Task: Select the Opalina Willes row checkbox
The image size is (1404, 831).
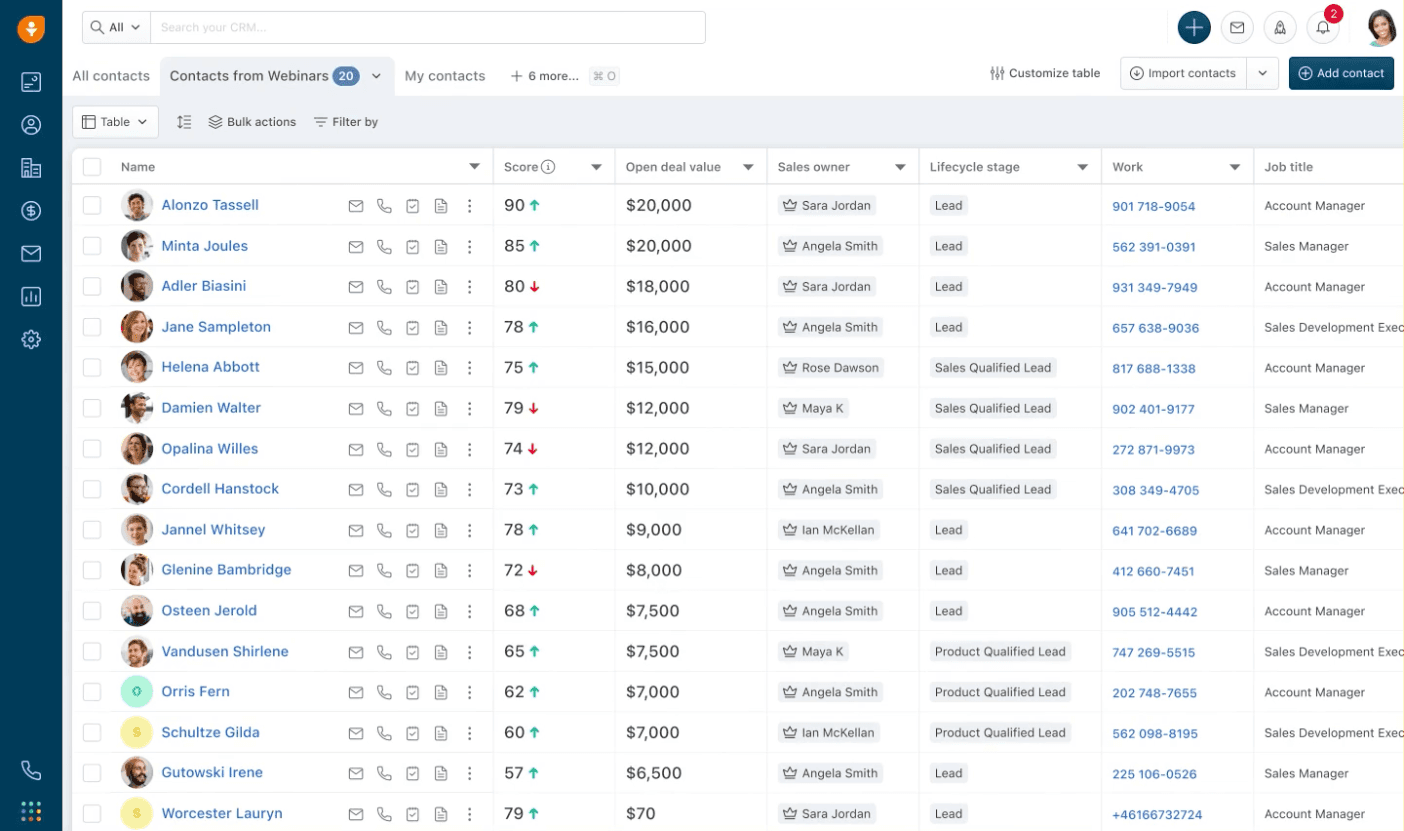Action: [x=92, y=449]
